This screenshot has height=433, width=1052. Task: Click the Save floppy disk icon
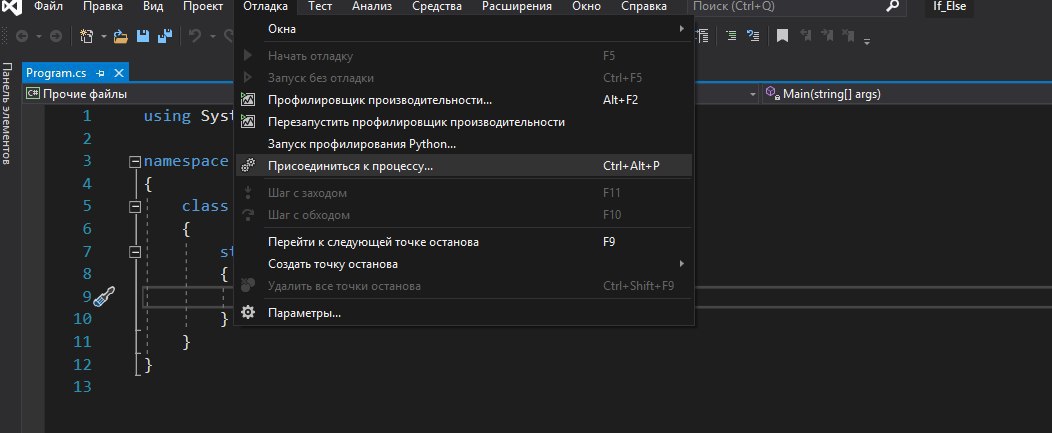click(143, 36)
